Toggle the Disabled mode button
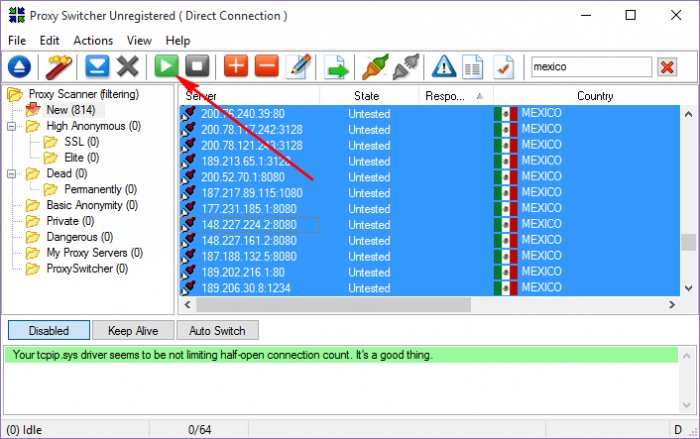Viewport: 700px width, 439px height. 48,330
